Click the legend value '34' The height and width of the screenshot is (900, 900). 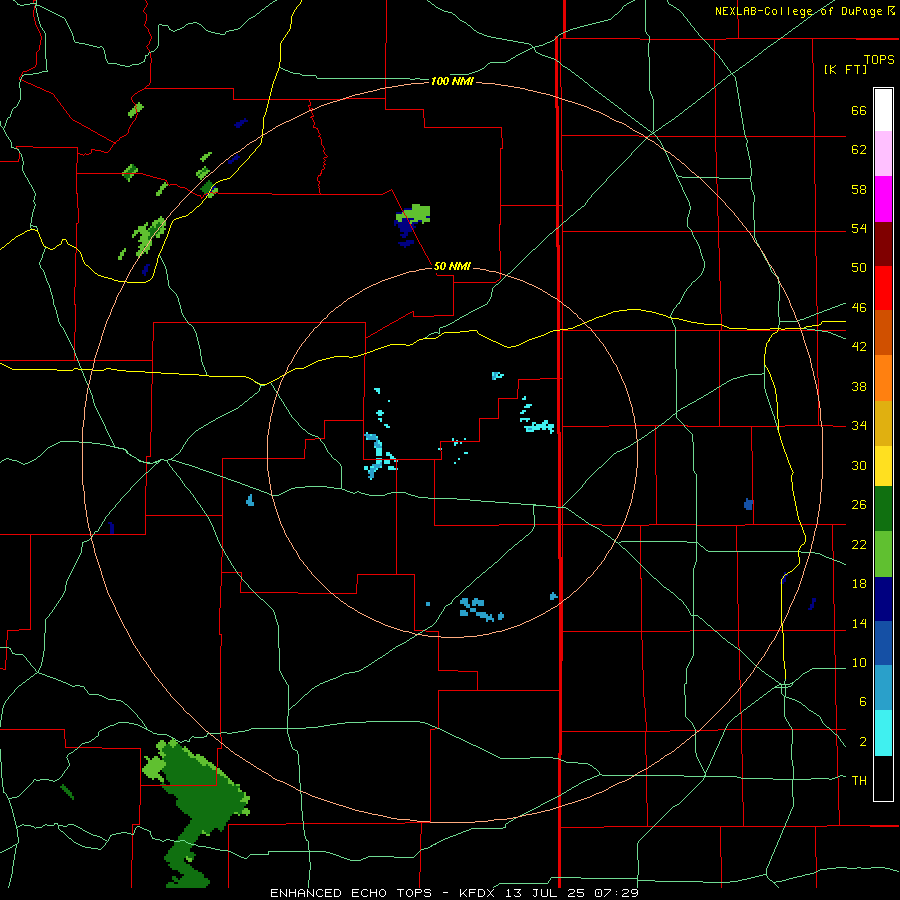click(859, 426)
